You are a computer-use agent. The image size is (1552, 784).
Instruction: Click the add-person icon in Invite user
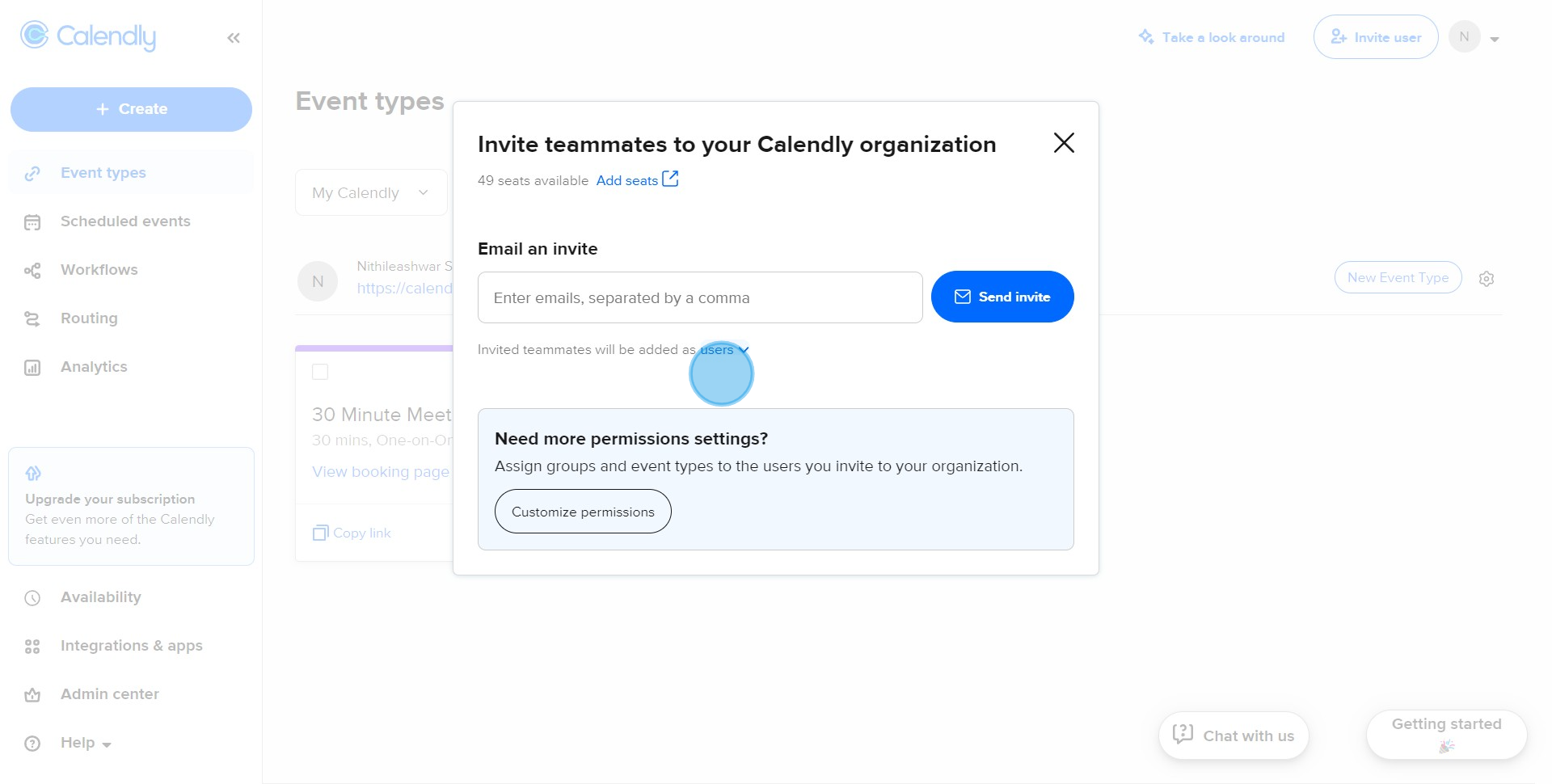click(1339, 37)
